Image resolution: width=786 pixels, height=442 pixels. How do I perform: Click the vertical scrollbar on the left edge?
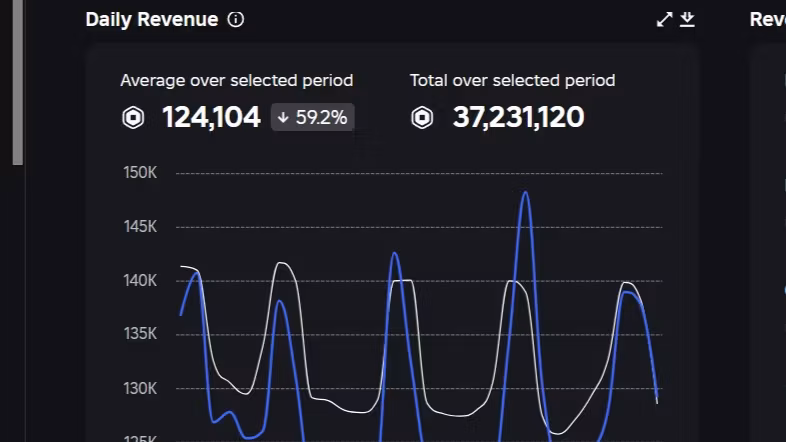click(x=17, y=80)
